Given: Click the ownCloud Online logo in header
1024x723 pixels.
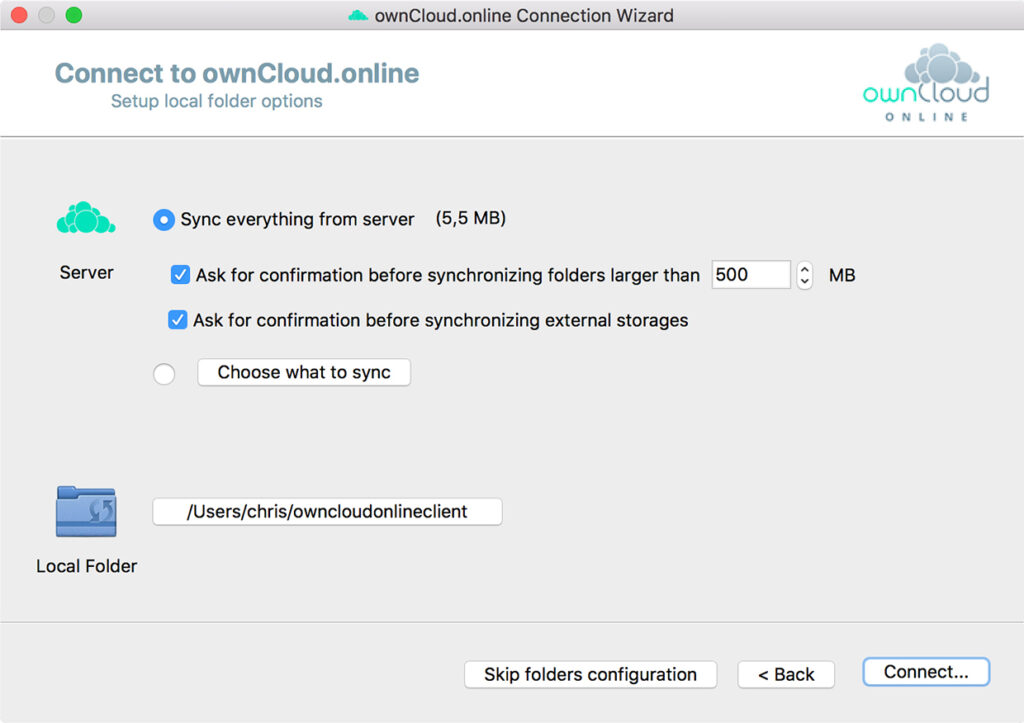Looking at the screenshot, I should pos(926,84).
